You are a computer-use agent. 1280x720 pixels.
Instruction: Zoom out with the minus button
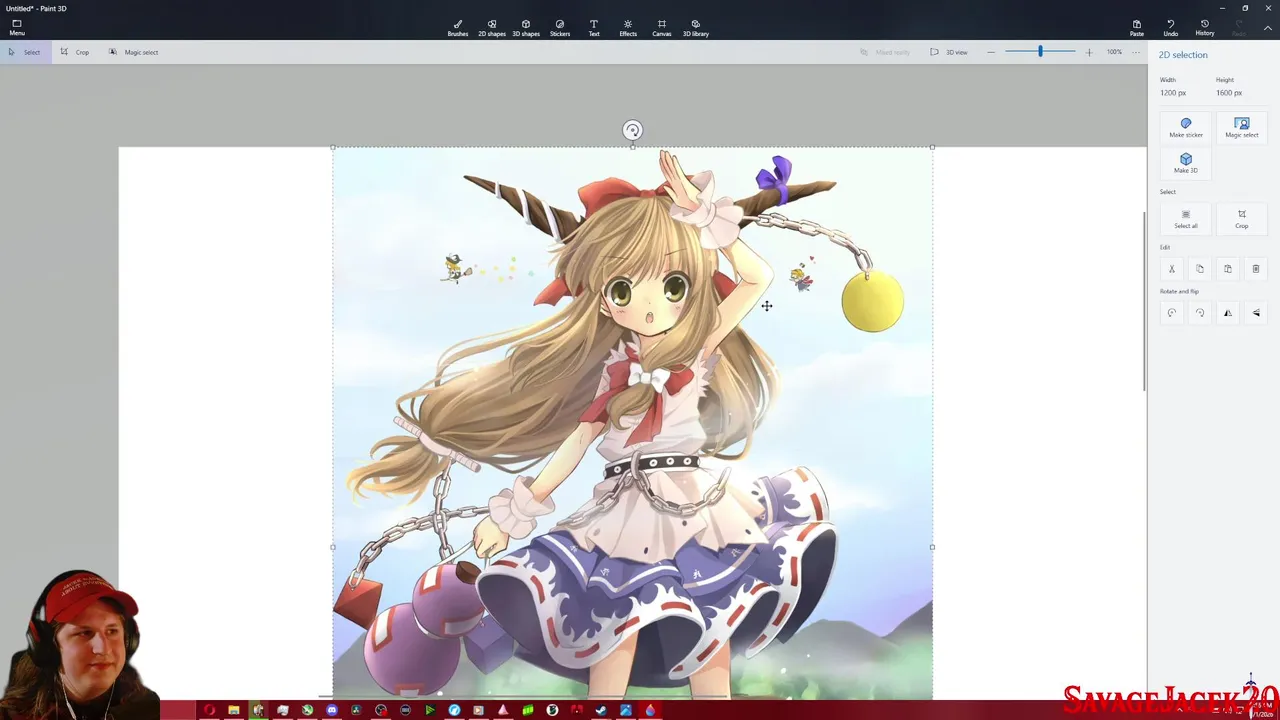pos(991,52)
